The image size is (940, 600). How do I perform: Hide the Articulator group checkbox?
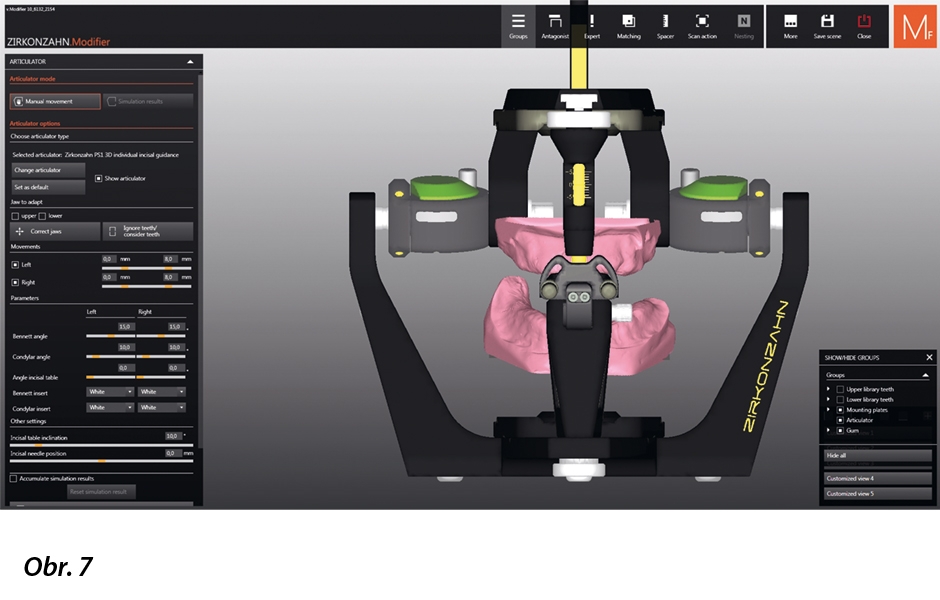point(840,420)
